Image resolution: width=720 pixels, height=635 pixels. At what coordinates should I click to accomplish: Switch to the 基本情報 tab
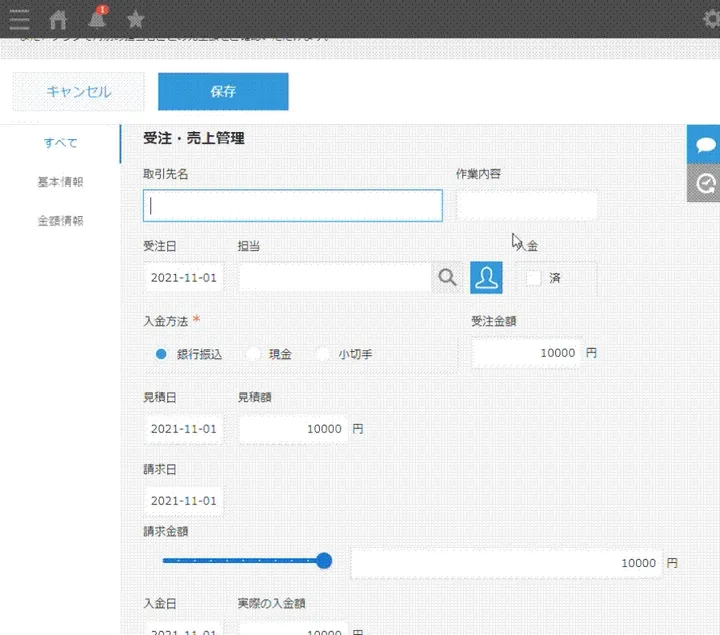[60, 182]
